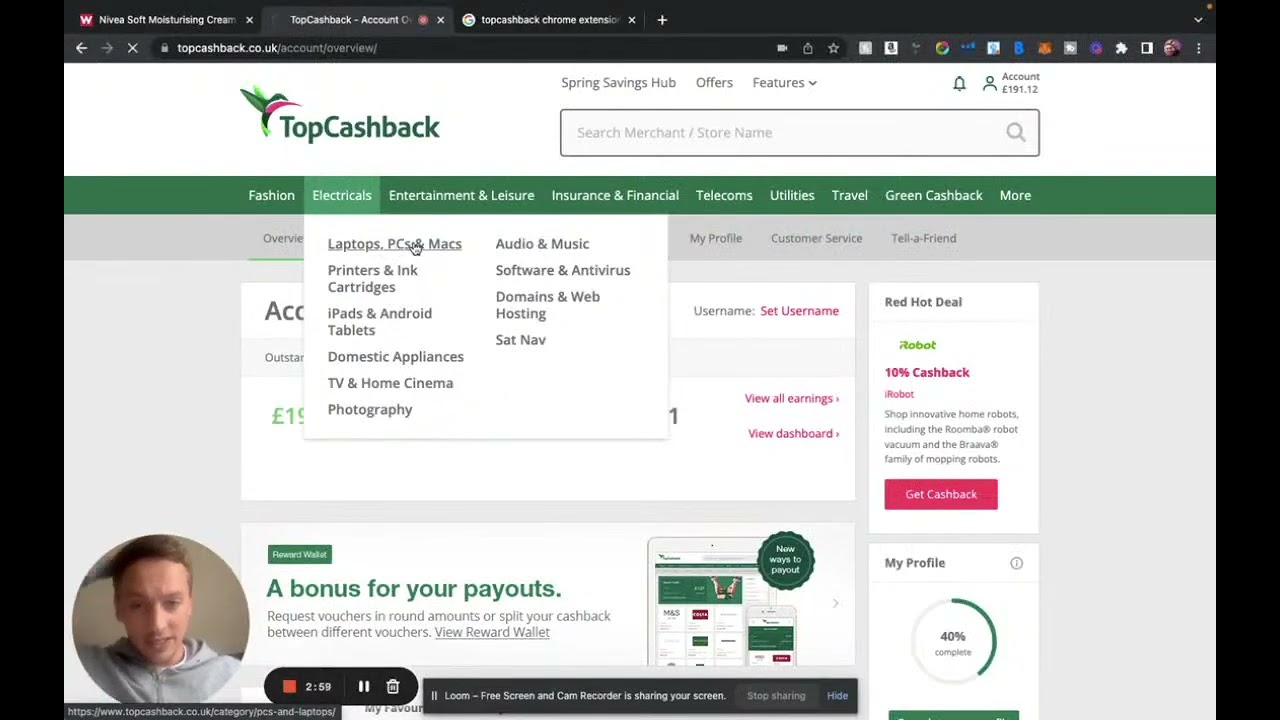1280x720 pixels.
Task: Click the camera icon in the address bar
Action: coord(782,48)
